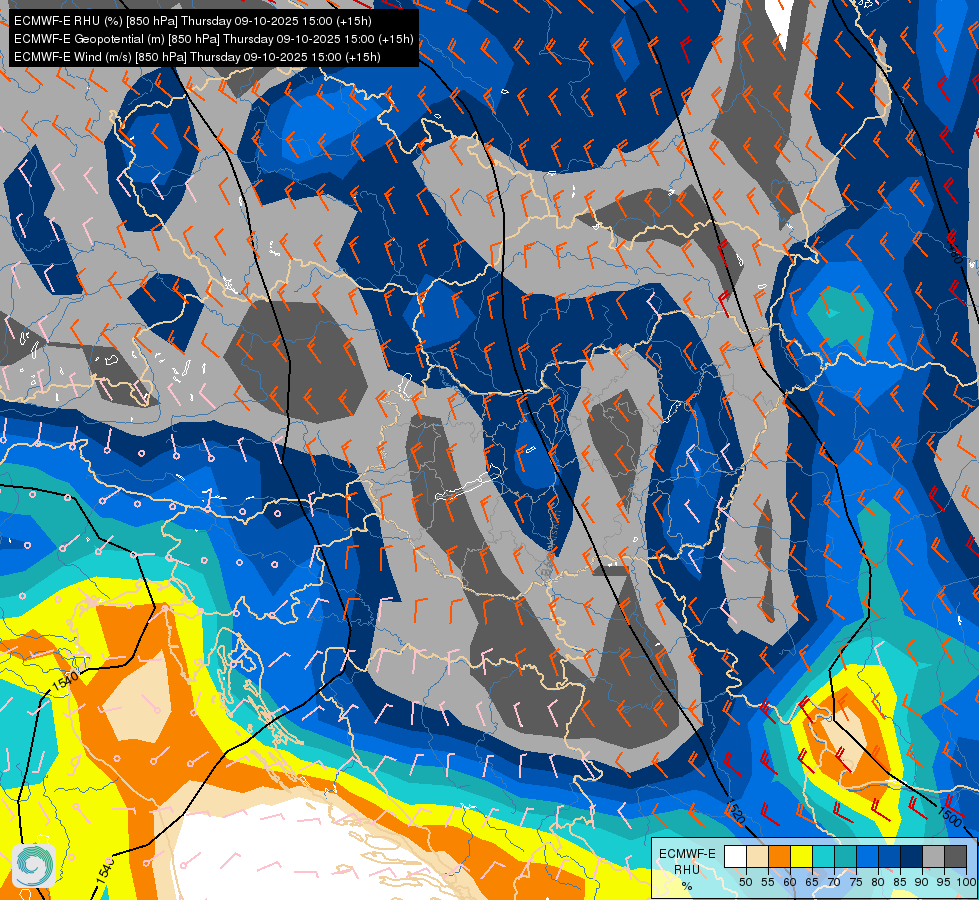Click the '%' unit label in the legend

click(687, 886)
